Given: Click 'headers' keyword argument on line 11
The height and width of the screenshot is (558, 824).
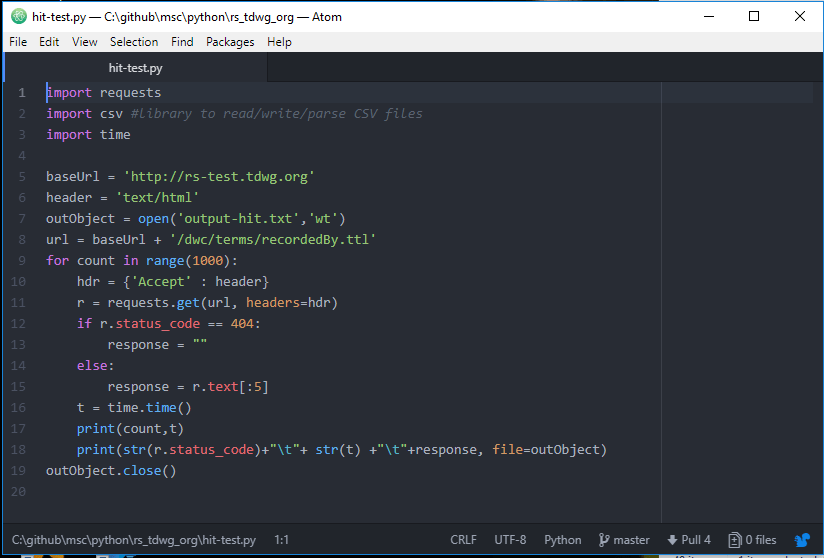Looking at the screenshot, I should click(273, 303).
